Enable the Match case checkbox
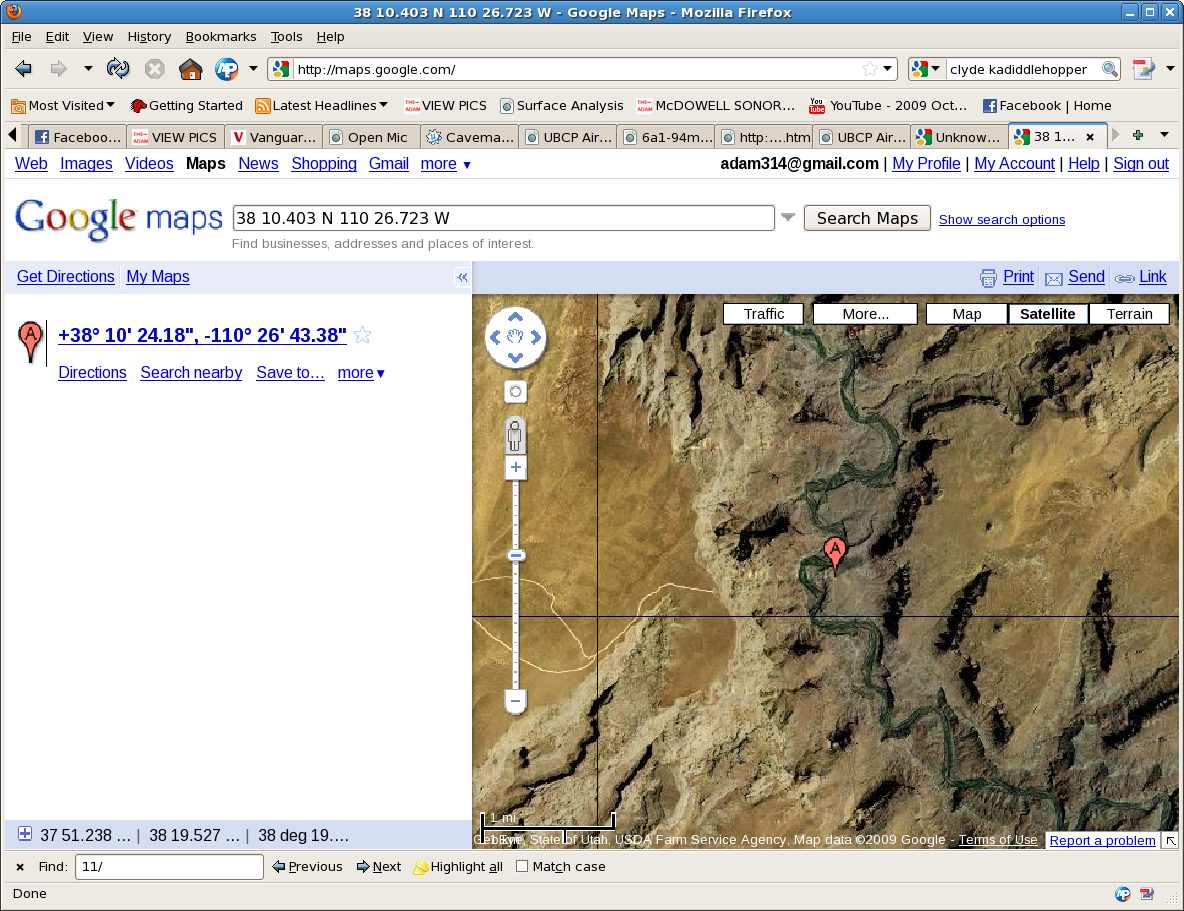Screen dimensions: 1184x911 coord(522,867)
